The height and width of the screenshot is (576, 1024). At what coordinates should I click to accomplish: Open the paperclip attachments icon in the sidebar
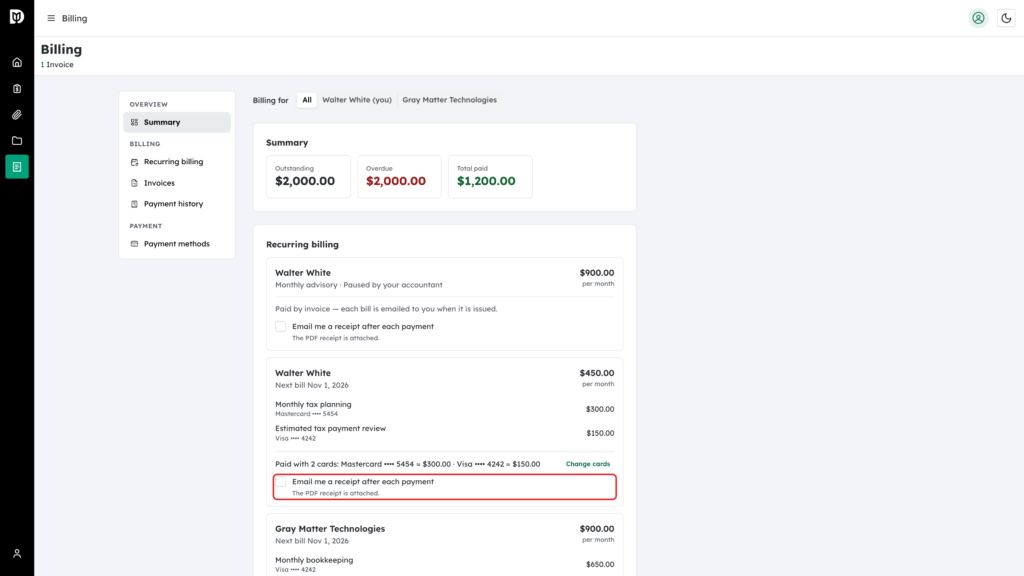pos(17,115)
